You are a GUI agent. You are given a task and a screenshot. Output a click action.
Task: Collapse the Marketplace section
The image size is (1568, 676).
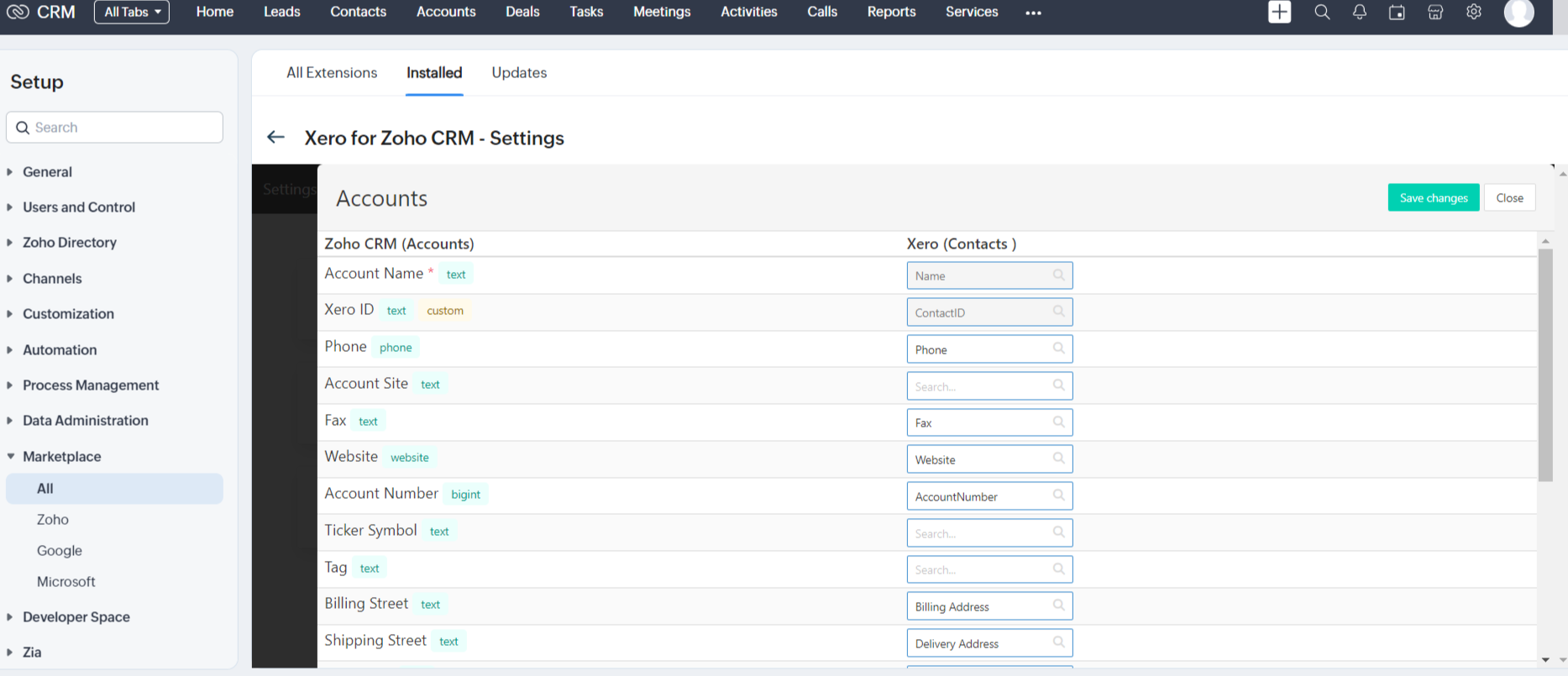pyautogui.click(x=61, y=457)
